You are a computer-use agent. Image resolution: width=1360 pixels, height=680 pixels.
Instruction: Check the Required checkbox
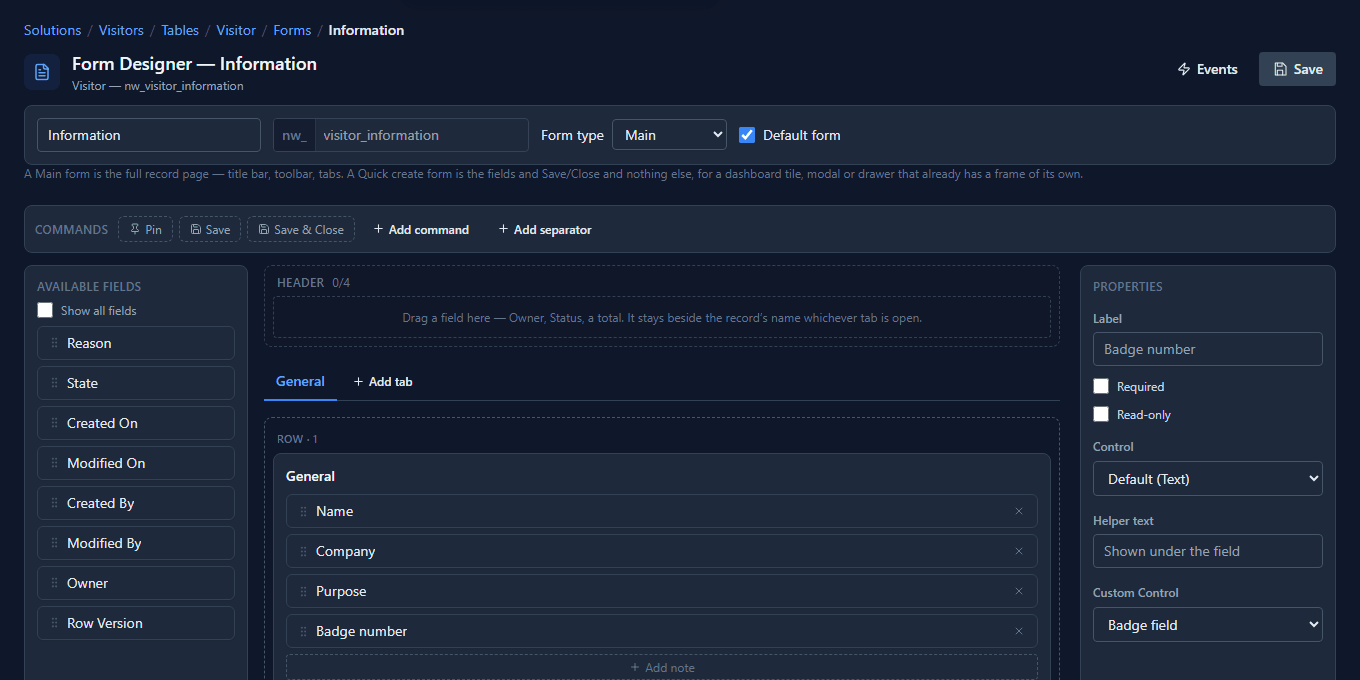click(1101, 386)
